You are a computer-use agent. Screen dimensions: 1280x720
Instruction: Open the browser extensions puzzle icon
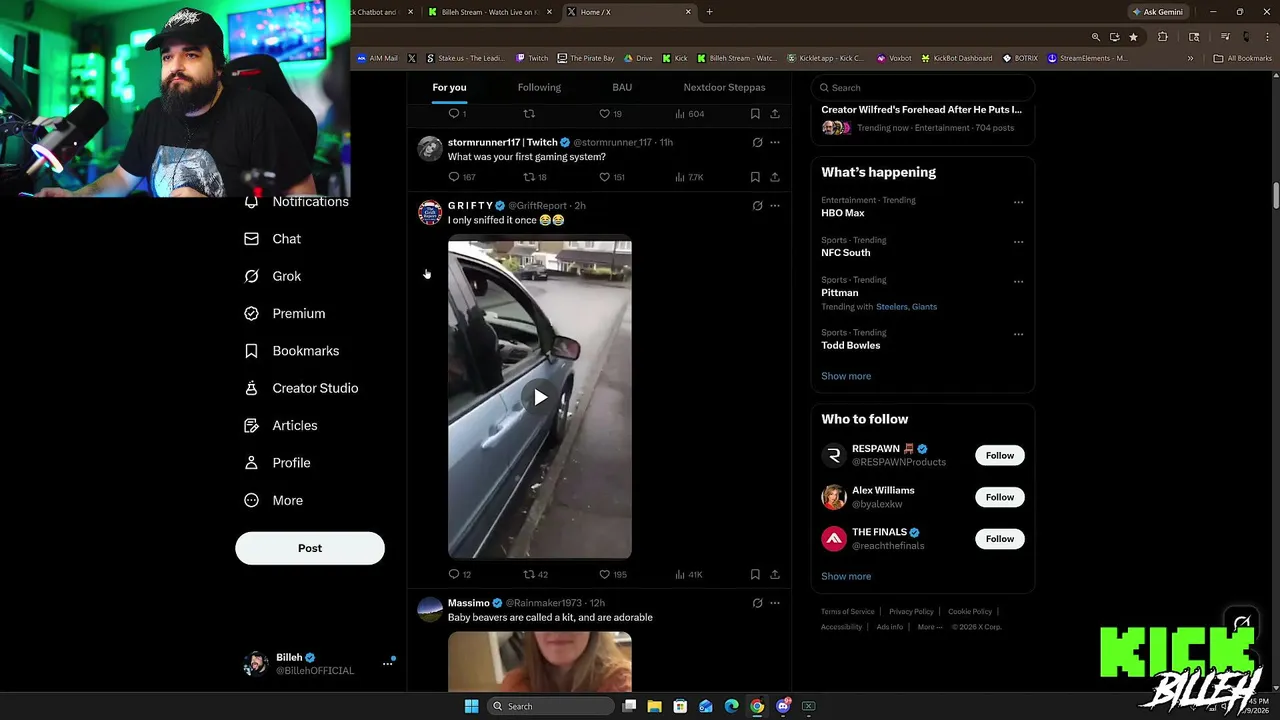click(x=1162, y=37)
